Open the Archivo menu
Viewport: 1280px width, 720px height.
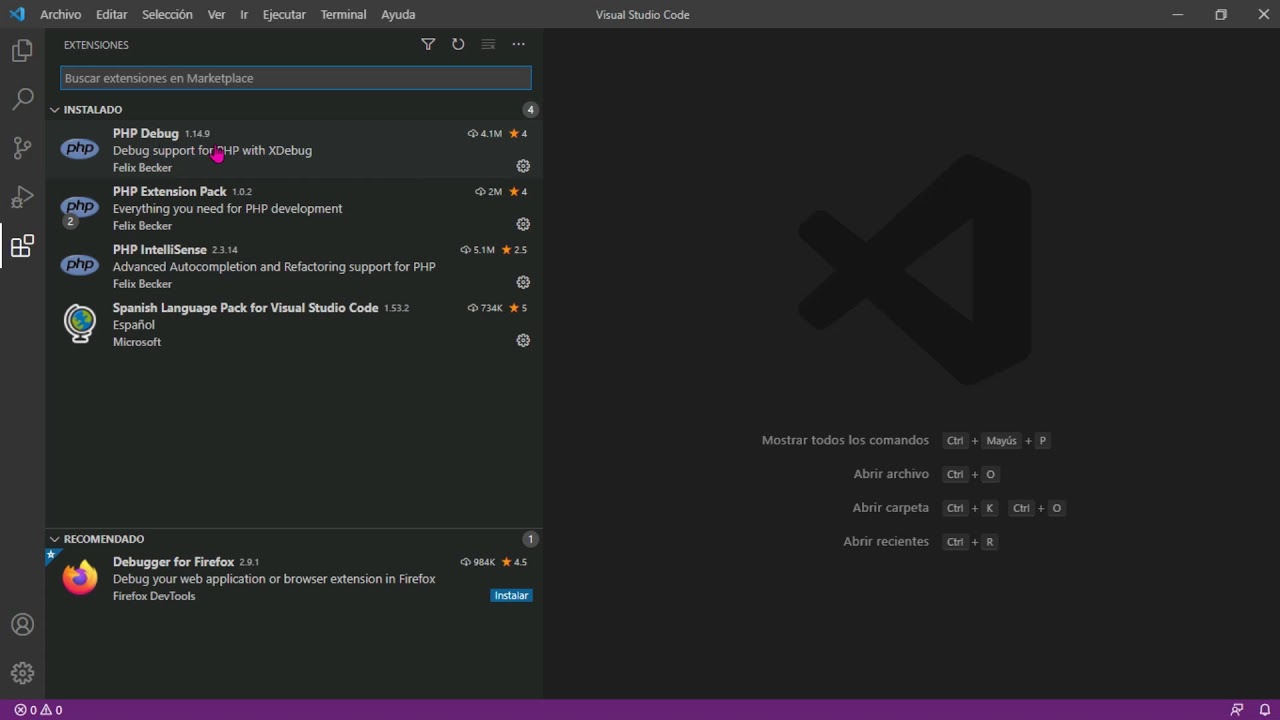(61, 15)
